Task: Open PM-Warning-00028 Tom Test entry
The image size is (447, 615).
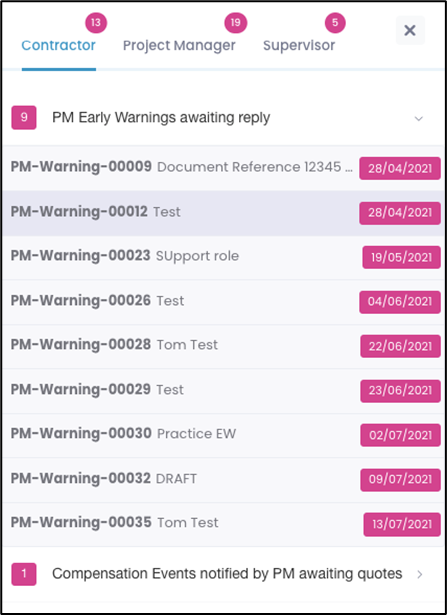Action: coord(224,346)
